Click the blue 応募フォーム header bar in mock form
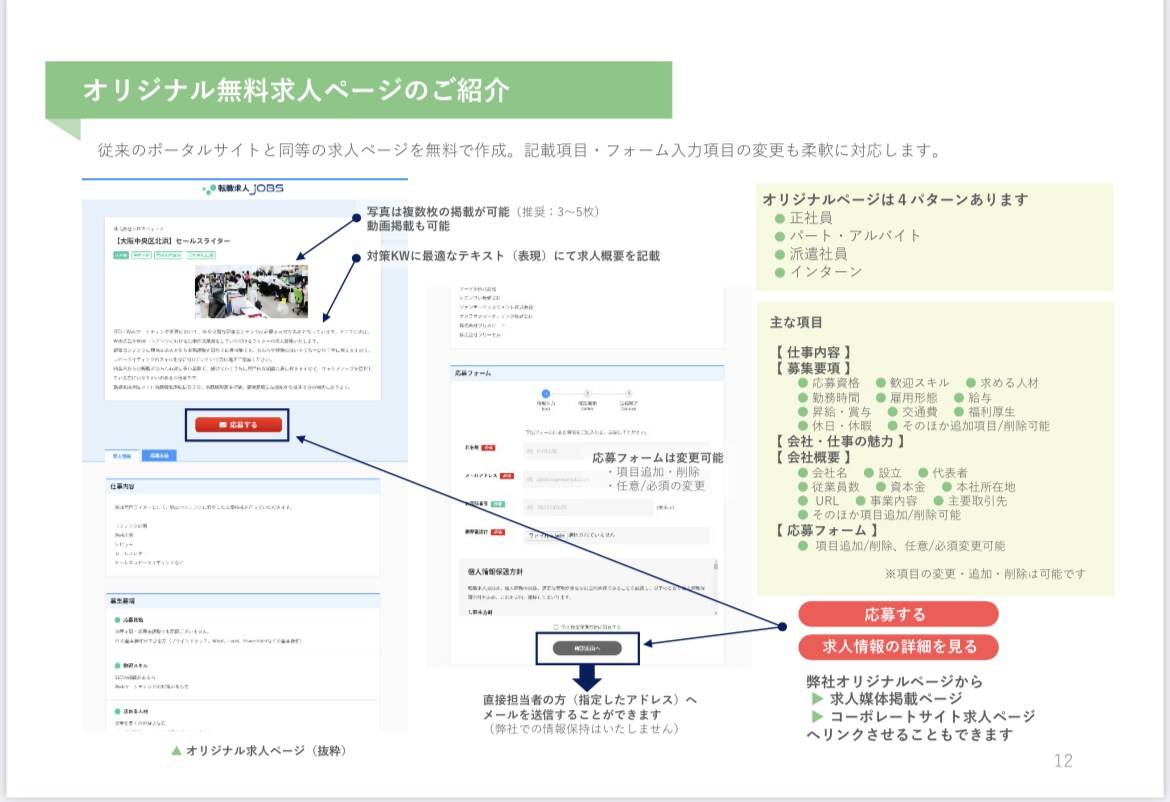The height and width of the screenshot is (802, 1170). 587,372
